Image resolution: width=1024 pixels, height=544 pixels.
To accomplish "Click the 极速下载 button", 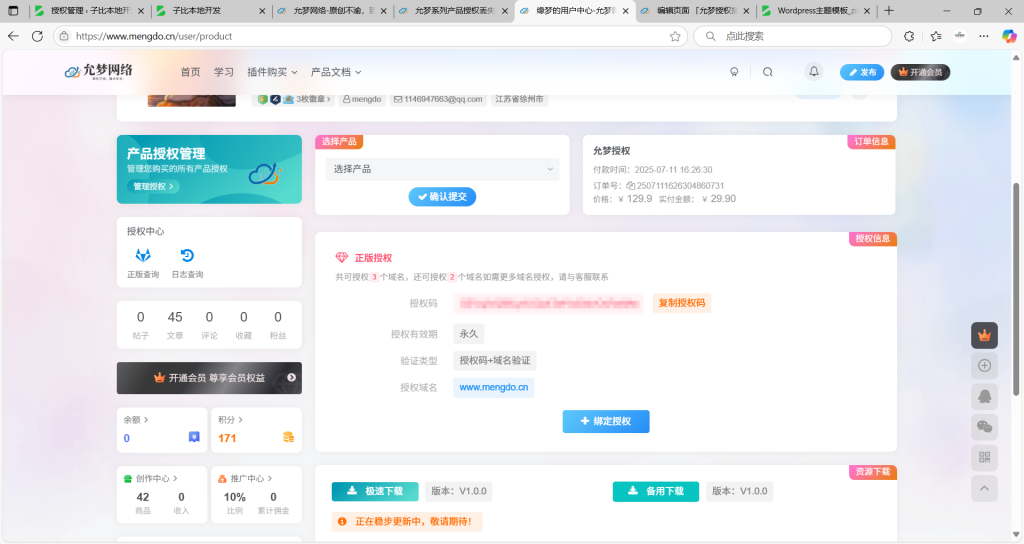I will (x=375, y=491).
